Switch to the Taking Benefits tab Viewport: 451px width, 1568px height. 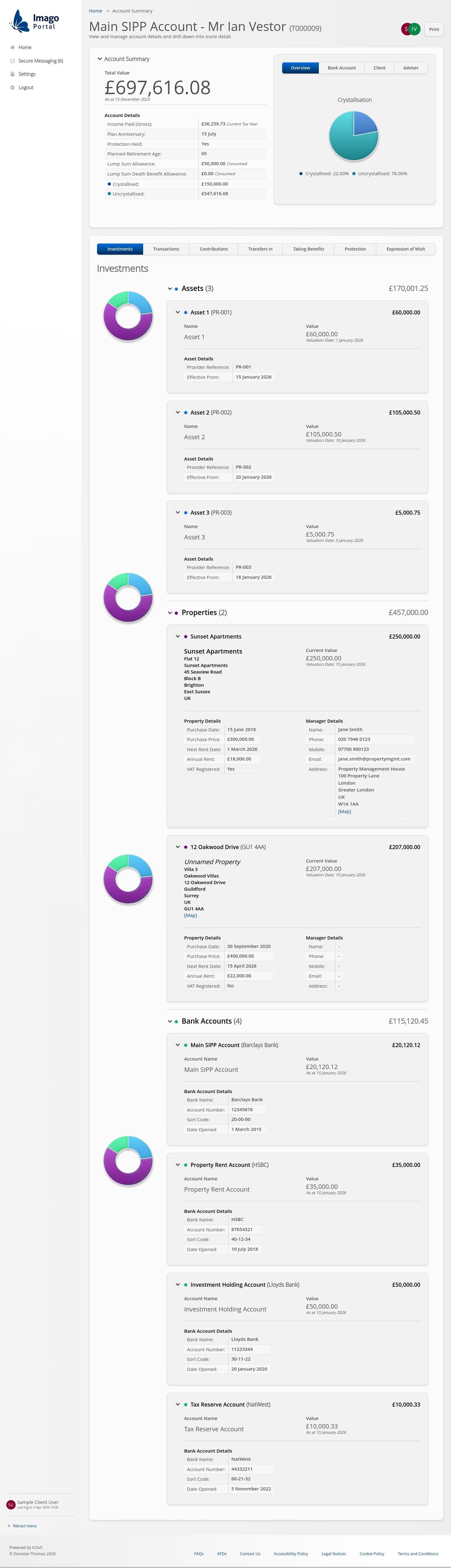point(308,249)
